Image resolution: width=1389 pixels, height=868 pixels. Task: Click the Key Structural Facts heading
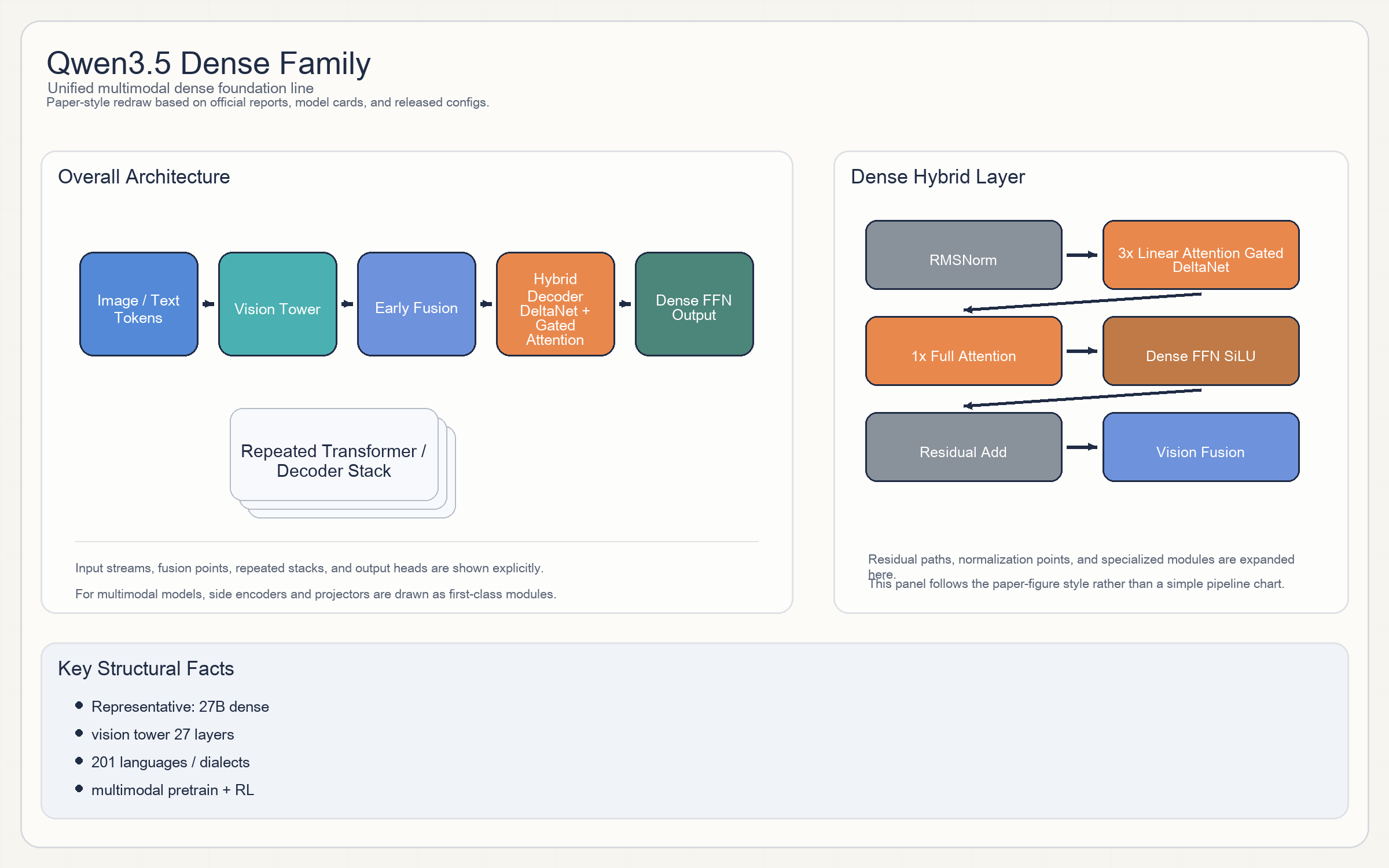(x=146, y=668)
